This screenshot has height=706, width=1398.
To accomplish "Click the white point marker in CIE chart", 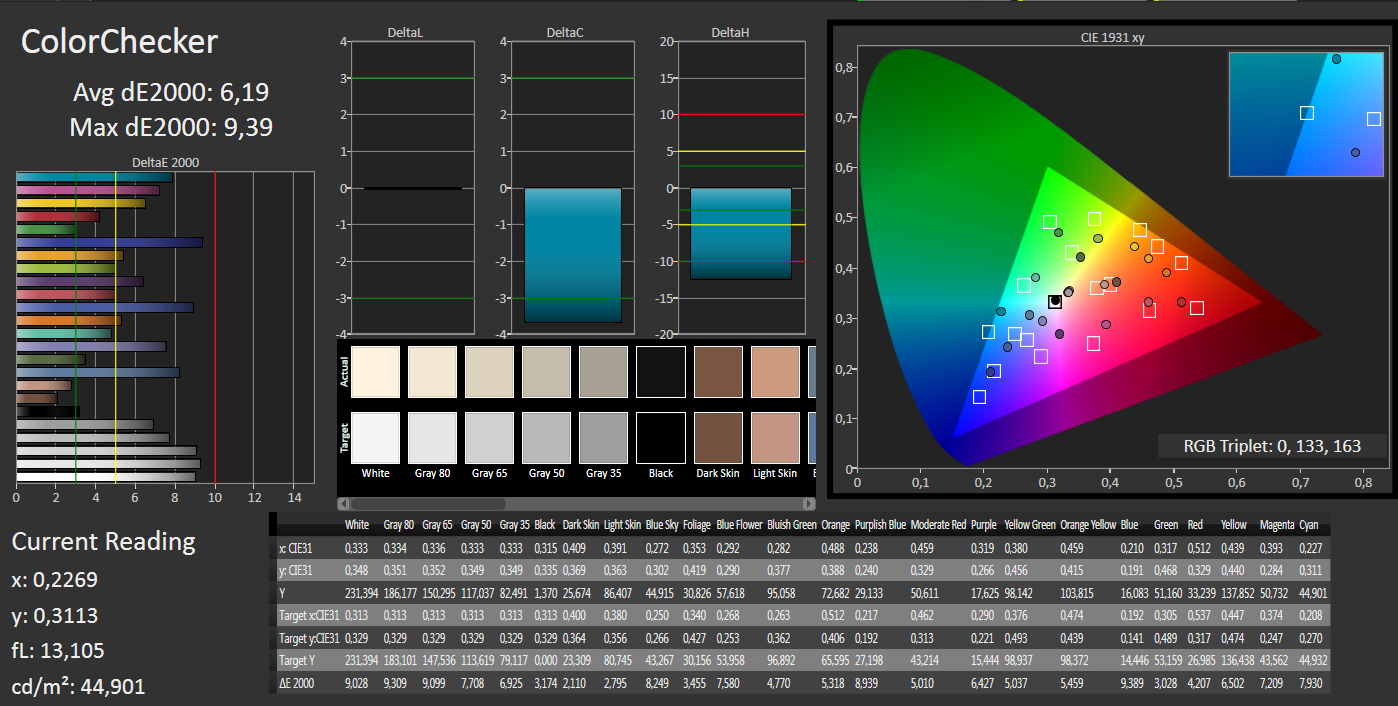I will pos(1055,301).
